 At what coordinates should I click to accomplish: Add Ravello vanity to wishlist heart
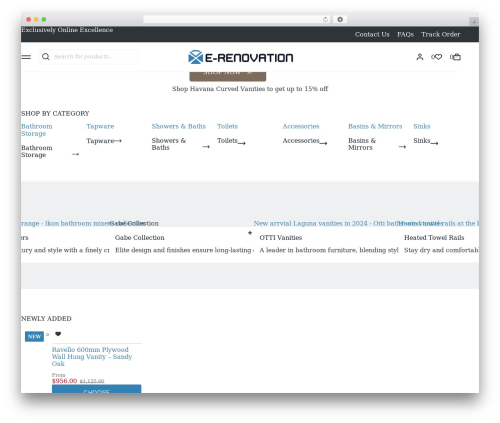[58, 334]
